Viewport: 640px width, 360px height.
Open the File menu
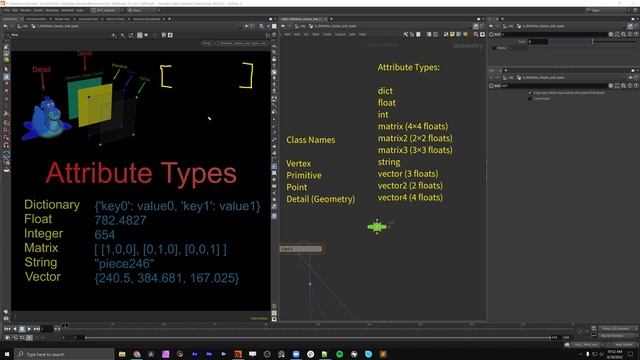tap(7, 10)
